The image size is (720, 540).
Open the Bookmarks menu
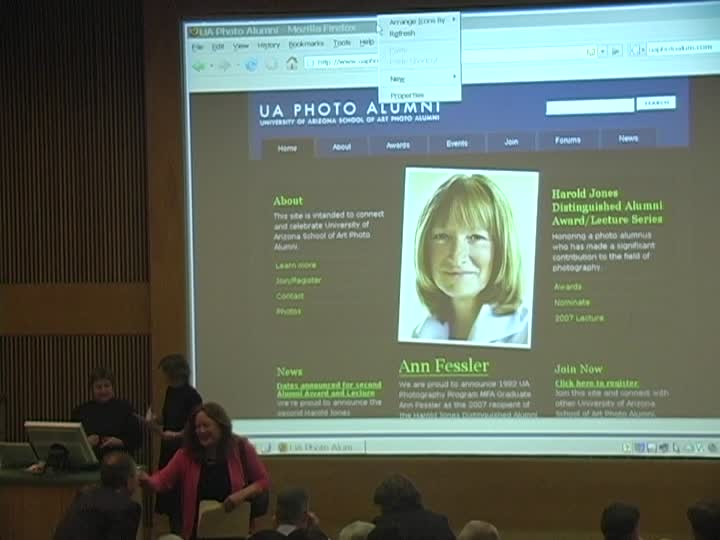pos(306,44)
